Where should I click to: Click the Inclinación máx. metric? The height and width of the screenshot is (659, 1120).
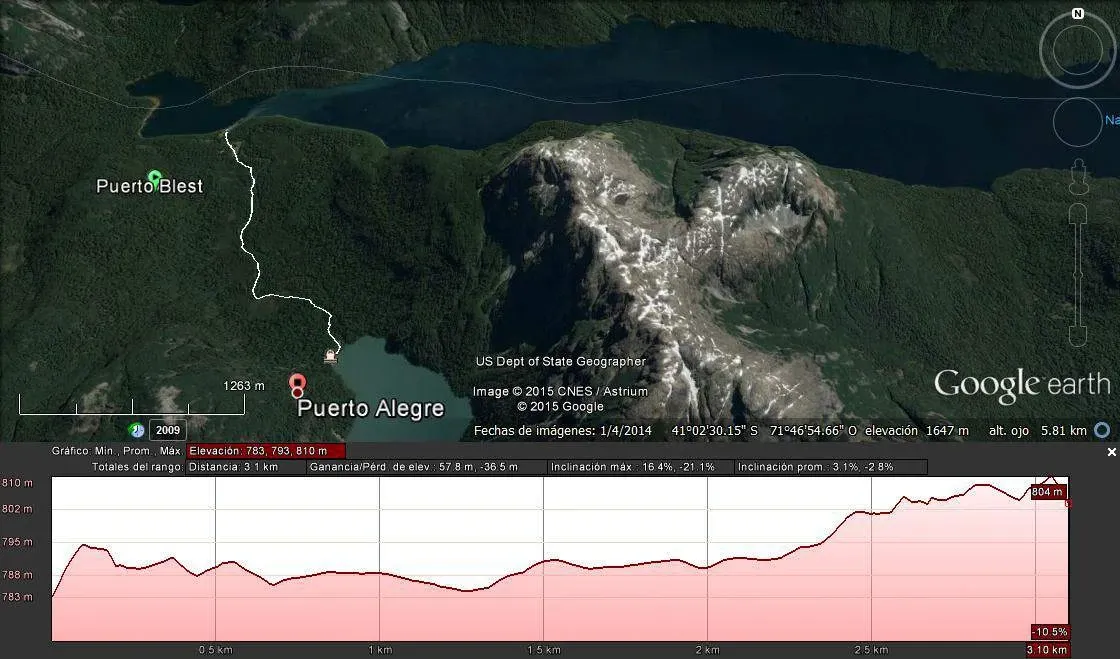[640, 467]
